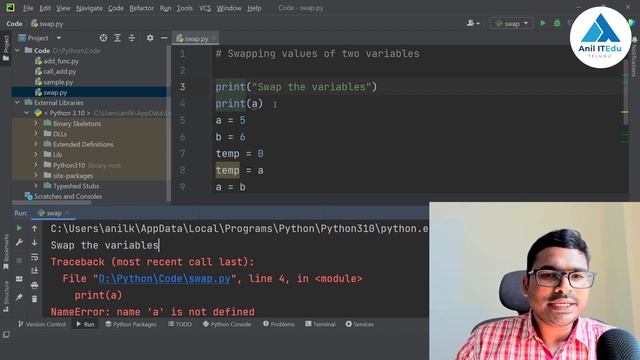Rerun swap using Run panel play icon
The image size is (640, 360).
tap(19, 228)
